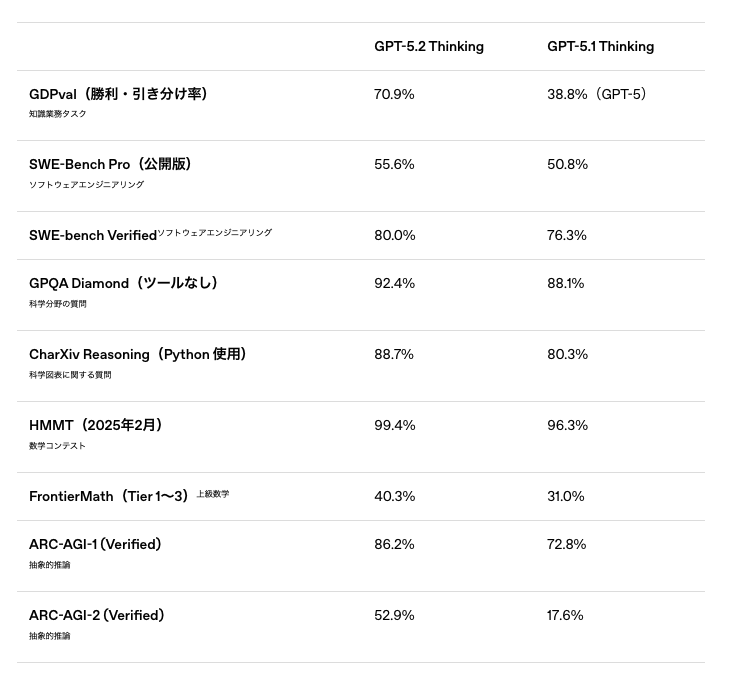
Task: Select the FrontierMath row label
Action: [x=108, y=497]
